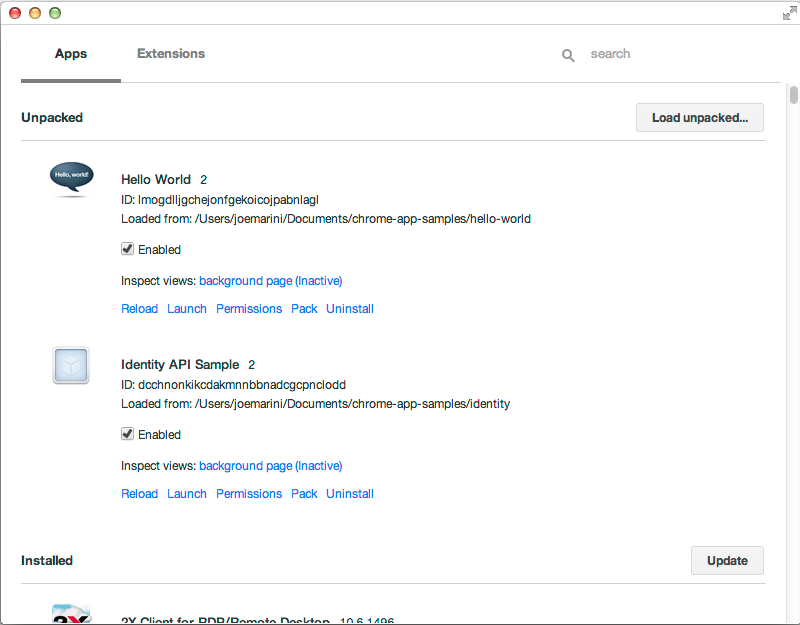Click the Hello World app icon
This screenshot has width=800, height=625.
[71, 177]
